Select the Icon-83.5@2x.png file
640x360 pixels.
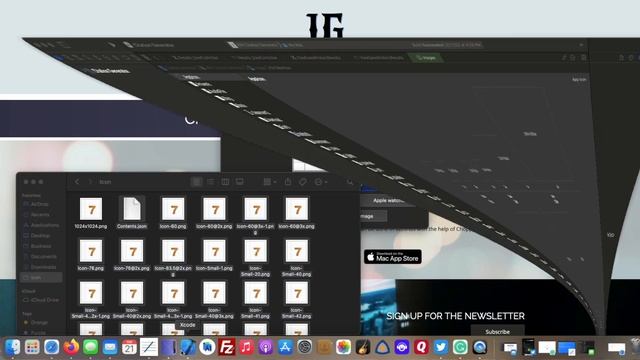(173, 258)
